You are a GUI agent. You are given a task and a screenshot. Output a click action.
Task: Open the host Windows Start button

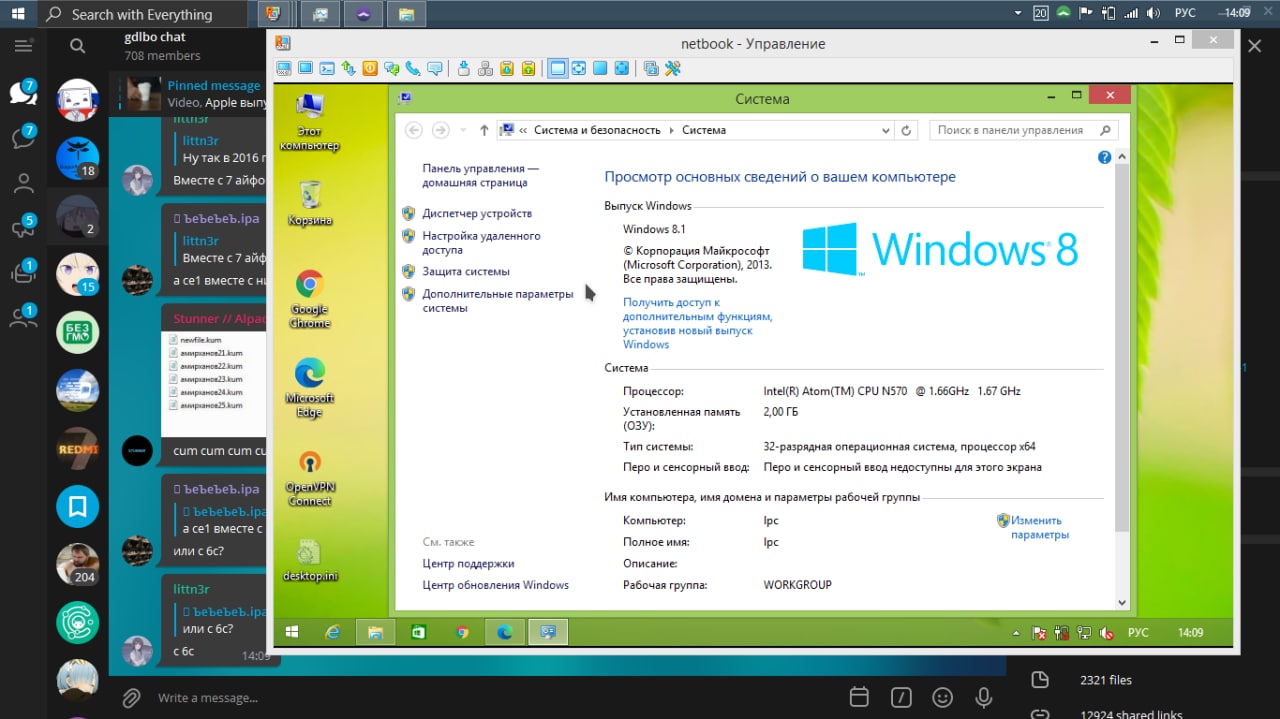click(17, 14)
